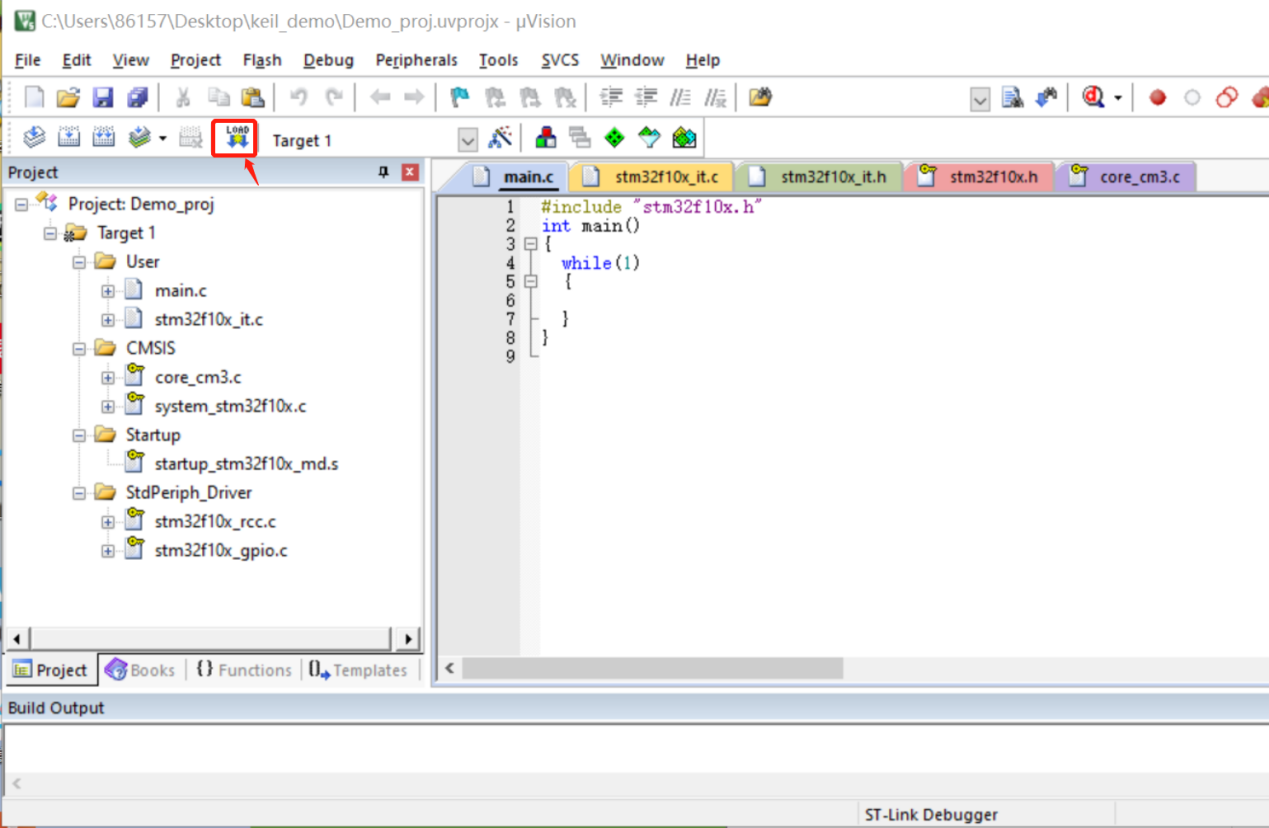Toggle the Project panel auto-hide pin
Viewport: 1269px width, 828px height.
tap(383, 172)
